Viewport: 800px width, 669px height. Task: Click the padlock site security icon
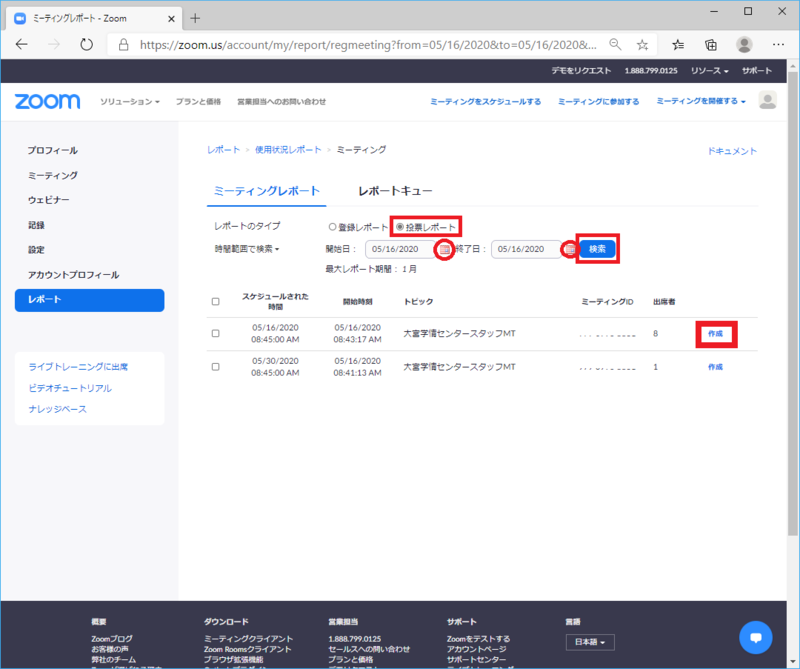[123, 45]
